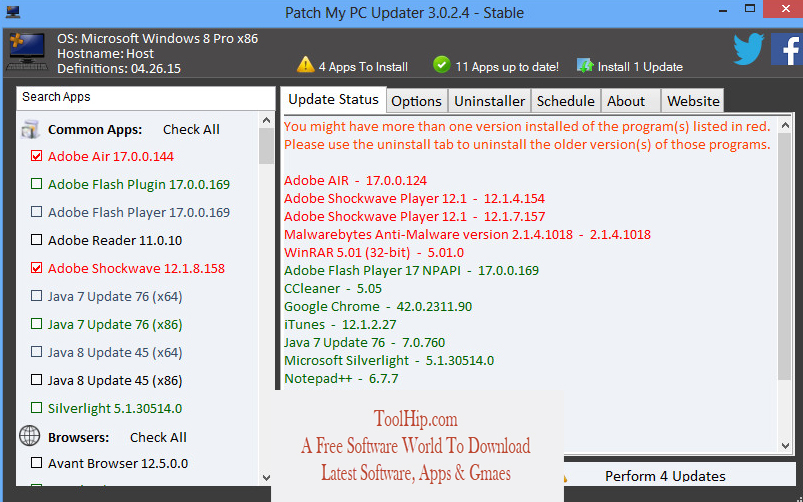
Task: Click the 4 Apps To Install label
Action: (x=363, y=67)
